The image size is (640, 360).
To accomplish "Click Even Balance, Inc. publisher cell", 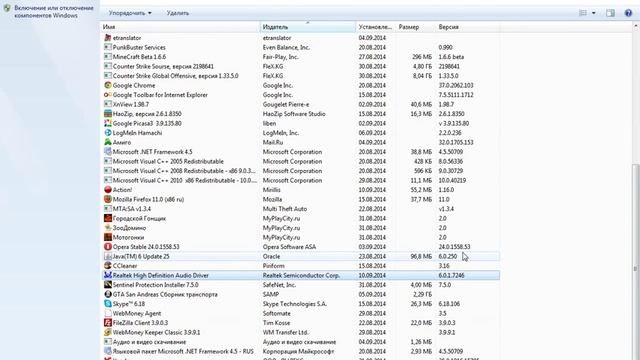I will coord(286,47).
